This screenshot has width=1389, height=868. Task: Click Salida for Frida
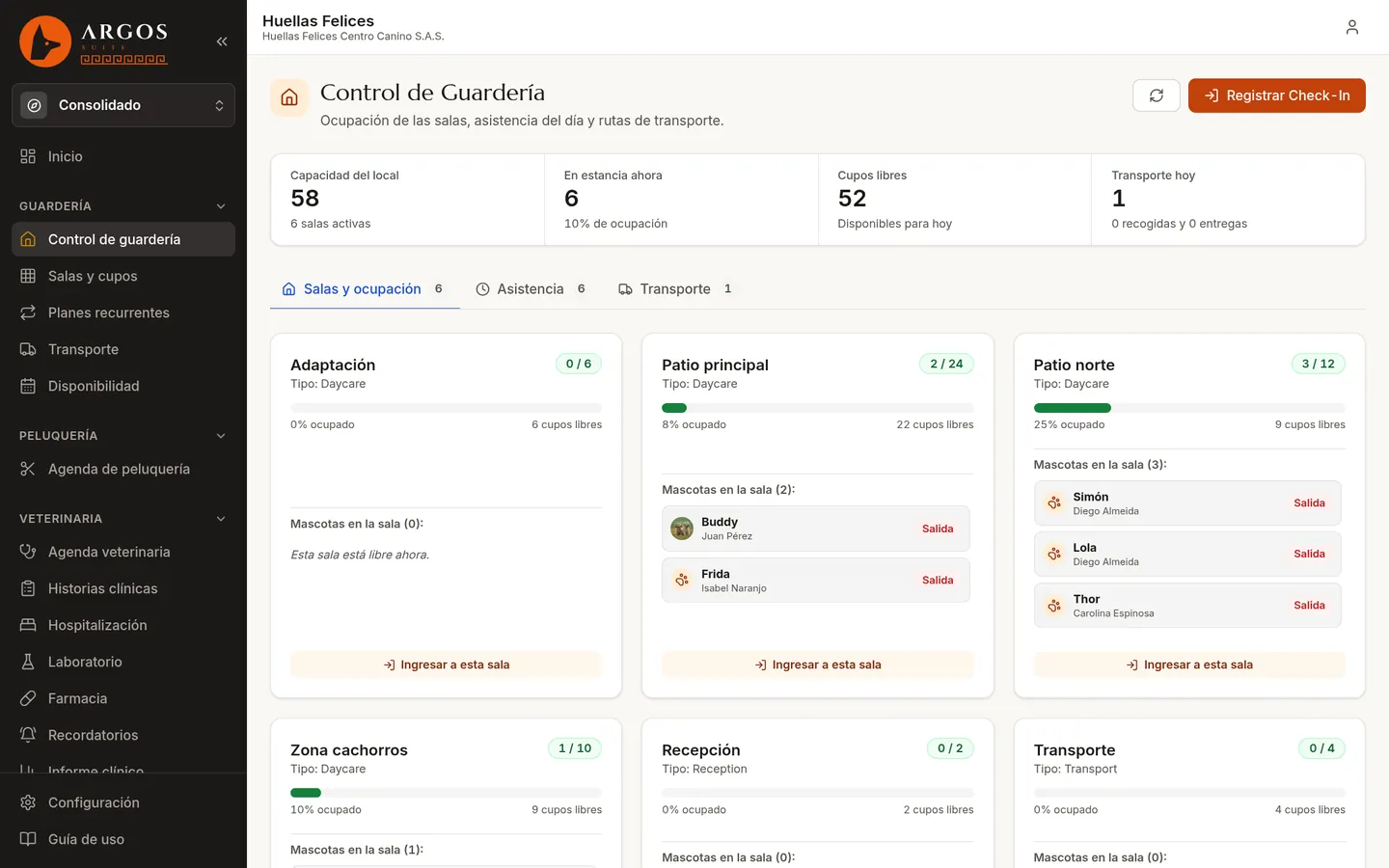click(938, 580)
